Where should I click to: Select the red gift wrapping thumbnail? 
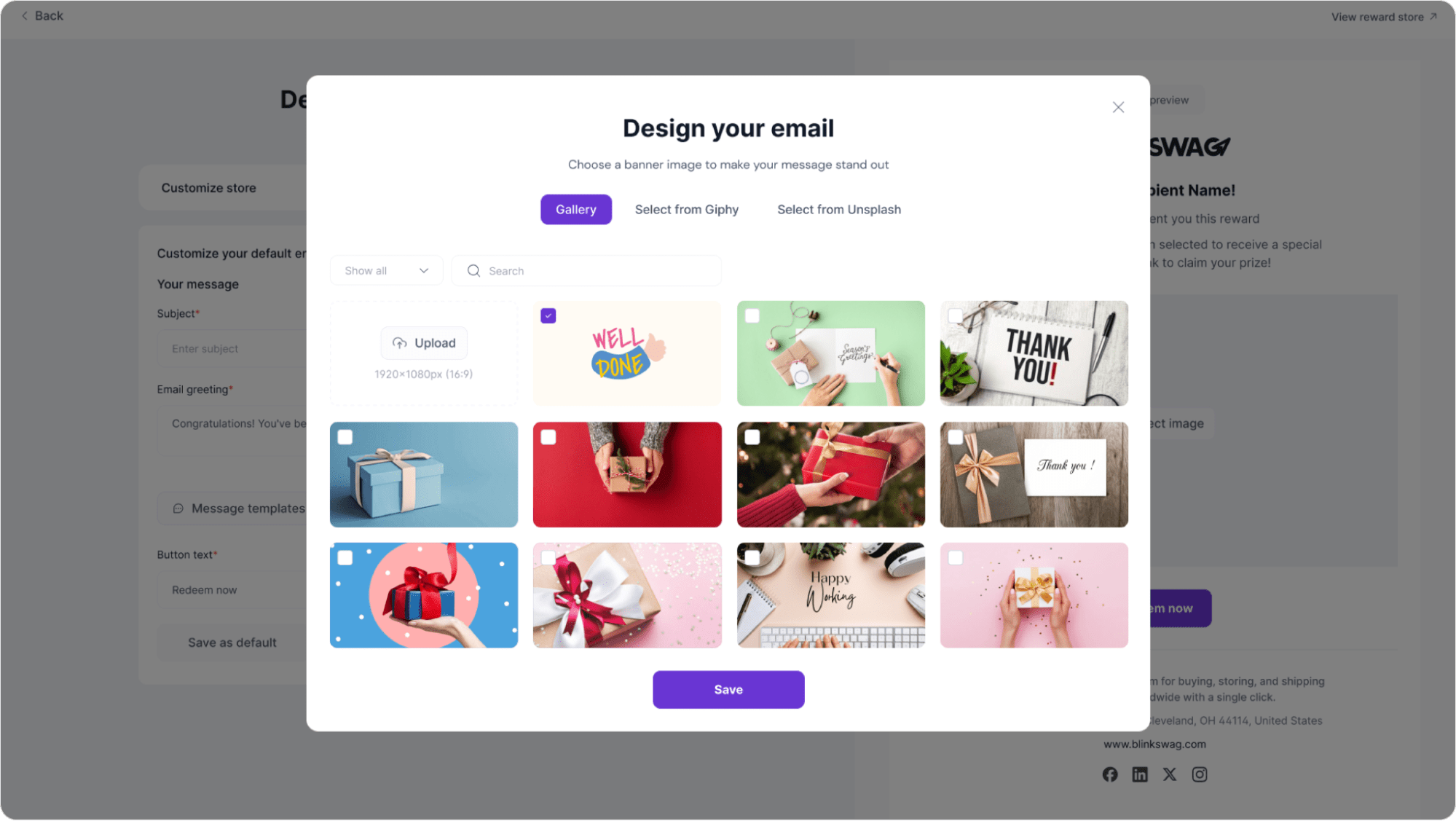[627, 474]
